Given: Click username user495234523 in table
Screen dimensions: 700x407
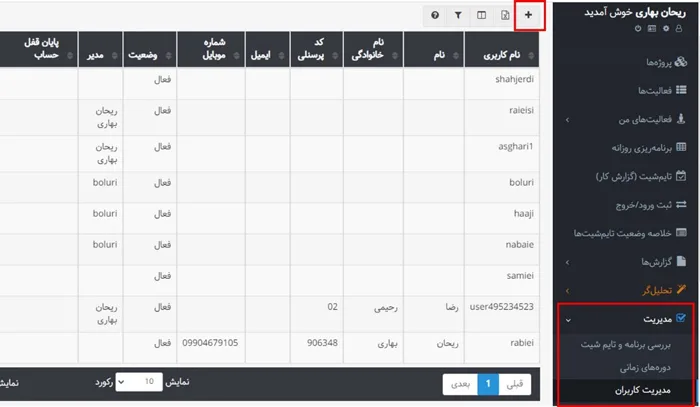Looking at the screenshot, I should (502, 307).
